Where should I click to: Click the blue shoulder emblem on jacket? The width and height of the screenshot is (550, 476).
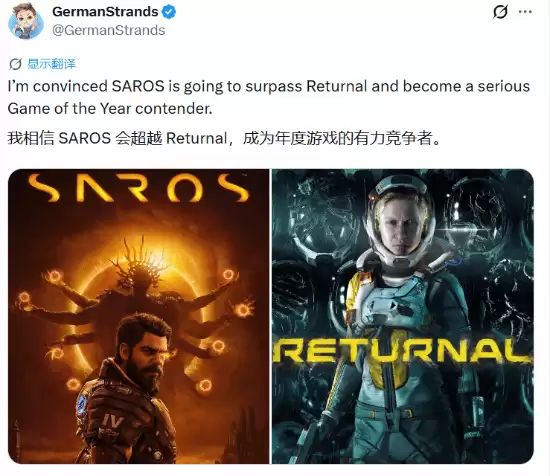pyautogui.click(x=81, y=404)
